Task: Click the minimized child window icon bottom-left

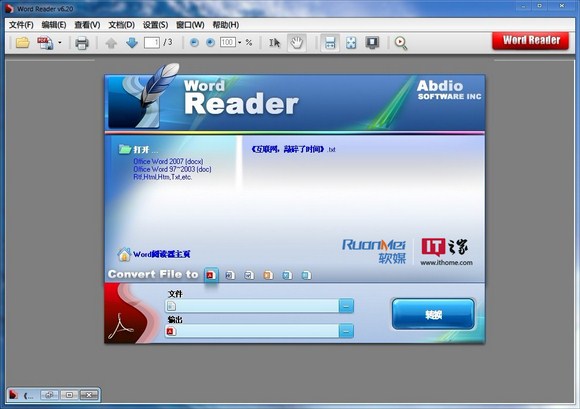Action: click(x=13, y=395)
